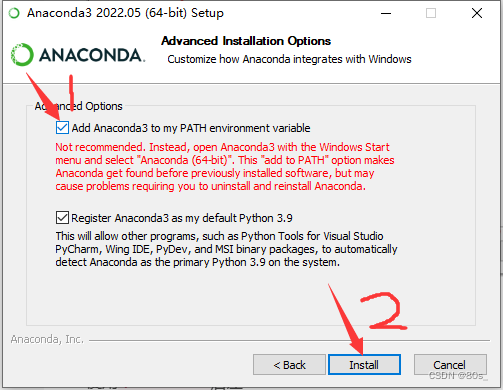Click the Anaconda icon in the title bar
This screenshot has height=390, width=503.
14,13
